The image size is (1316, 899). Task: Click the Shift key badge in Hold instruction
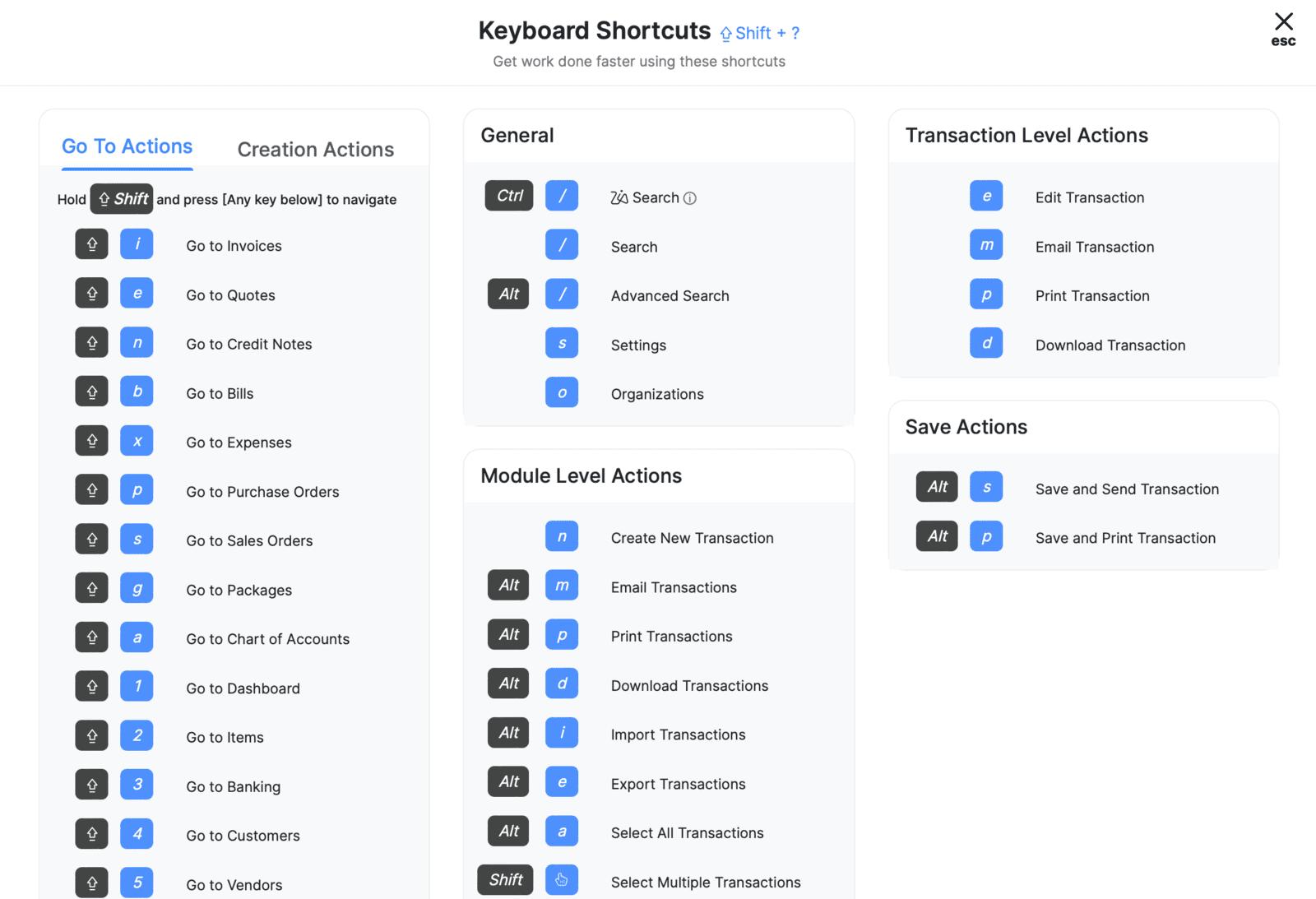122,199
